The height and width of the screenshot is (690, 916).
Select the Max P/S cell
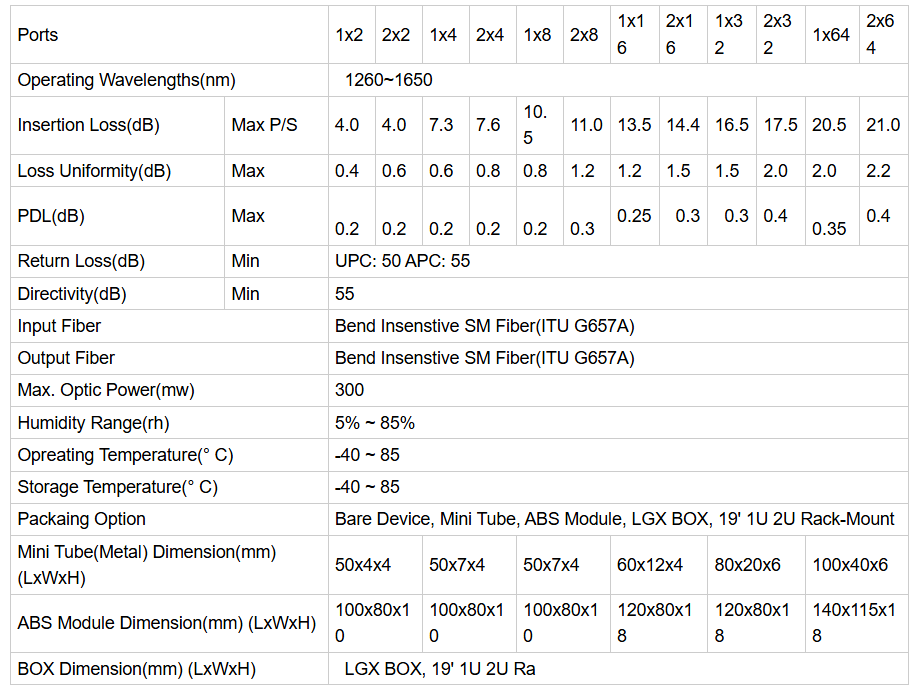pyautogui.click(x=264, y=125)
